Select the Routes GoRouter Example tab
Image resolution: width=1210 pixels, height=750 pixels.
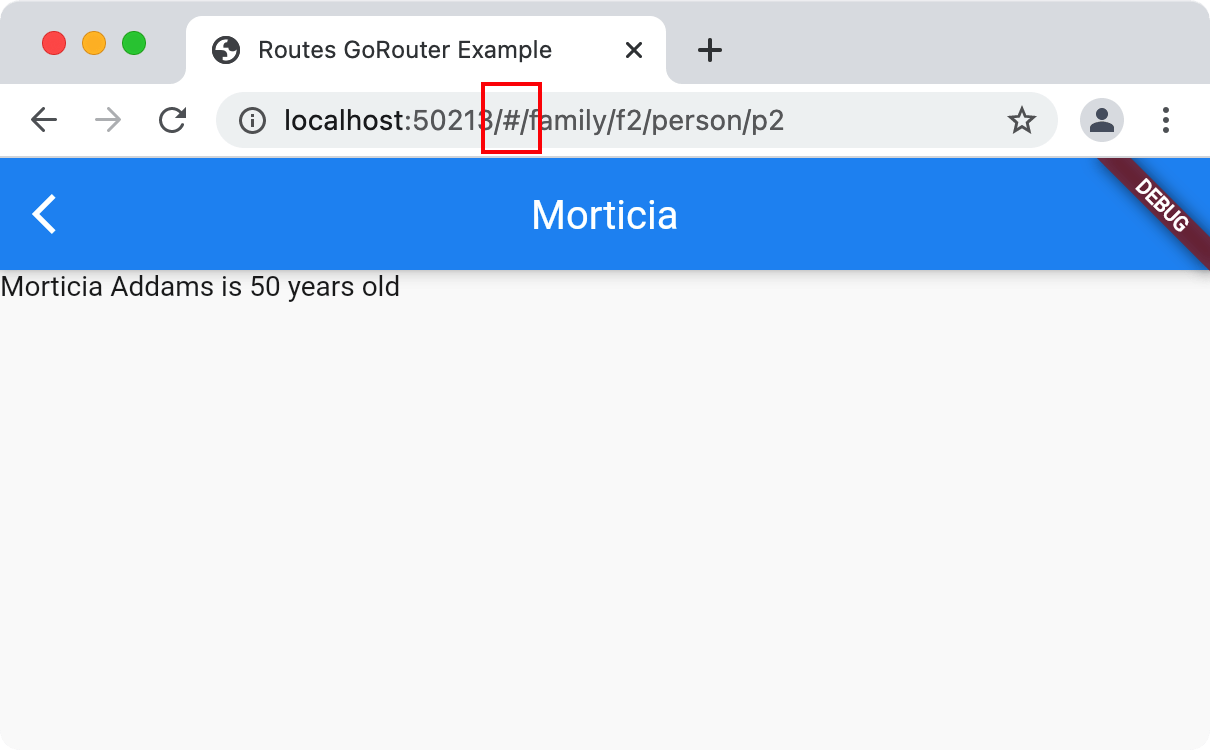pyautogui.click(x=404, y=49)
